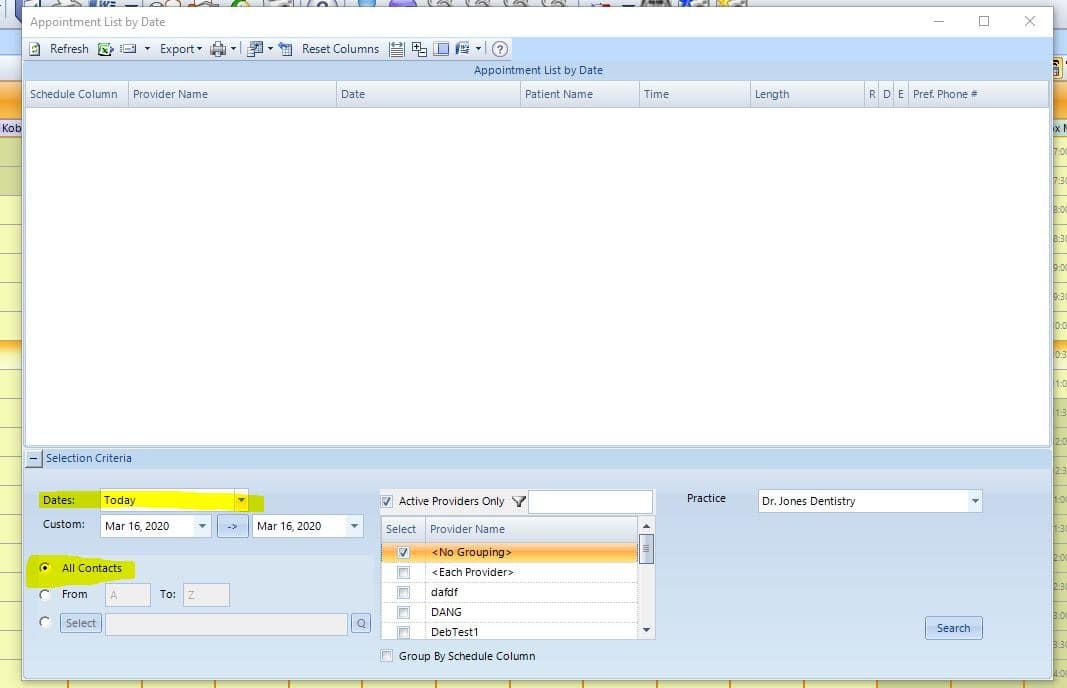This screenshot has height=688, width=1067.
Task: Close the Appointment List by Date window
Action: point(1030,21)
